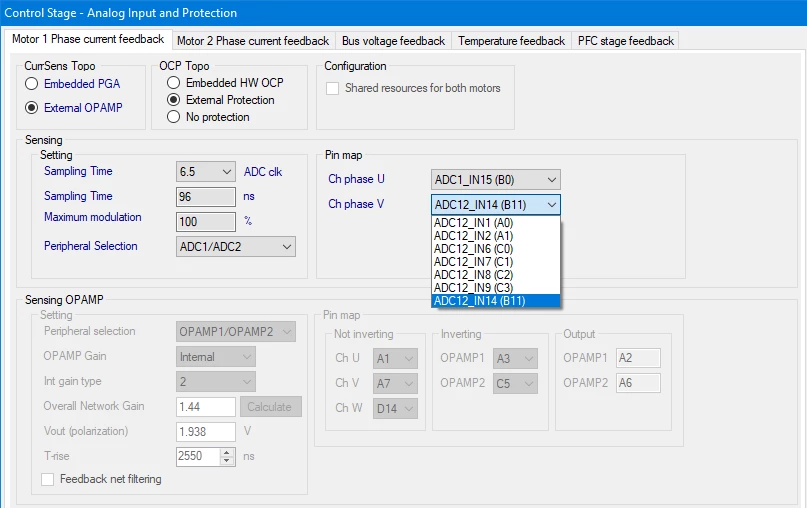Pick ADC12_IN6 (C0) from list
This screenshot has height=508, width=807.
point(496,249)
